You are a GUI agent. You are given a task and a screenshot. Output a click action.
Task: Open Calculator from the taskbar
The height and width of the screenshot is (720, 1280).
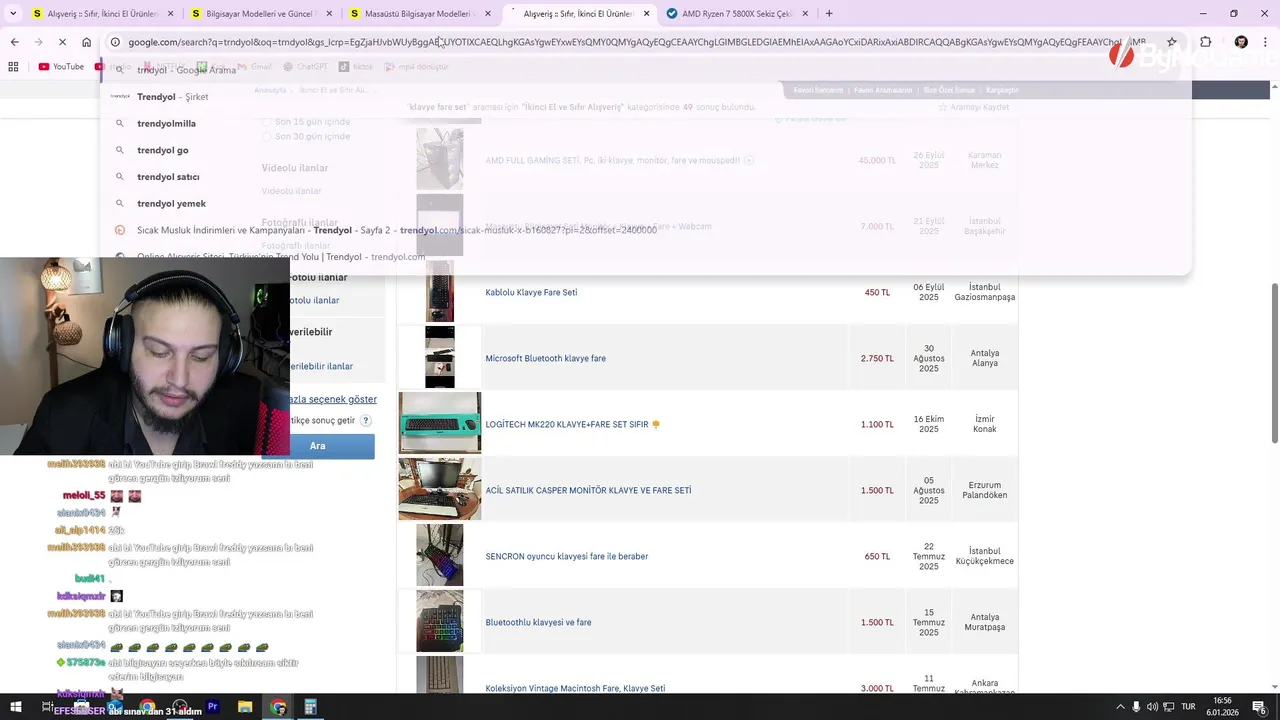311,707
